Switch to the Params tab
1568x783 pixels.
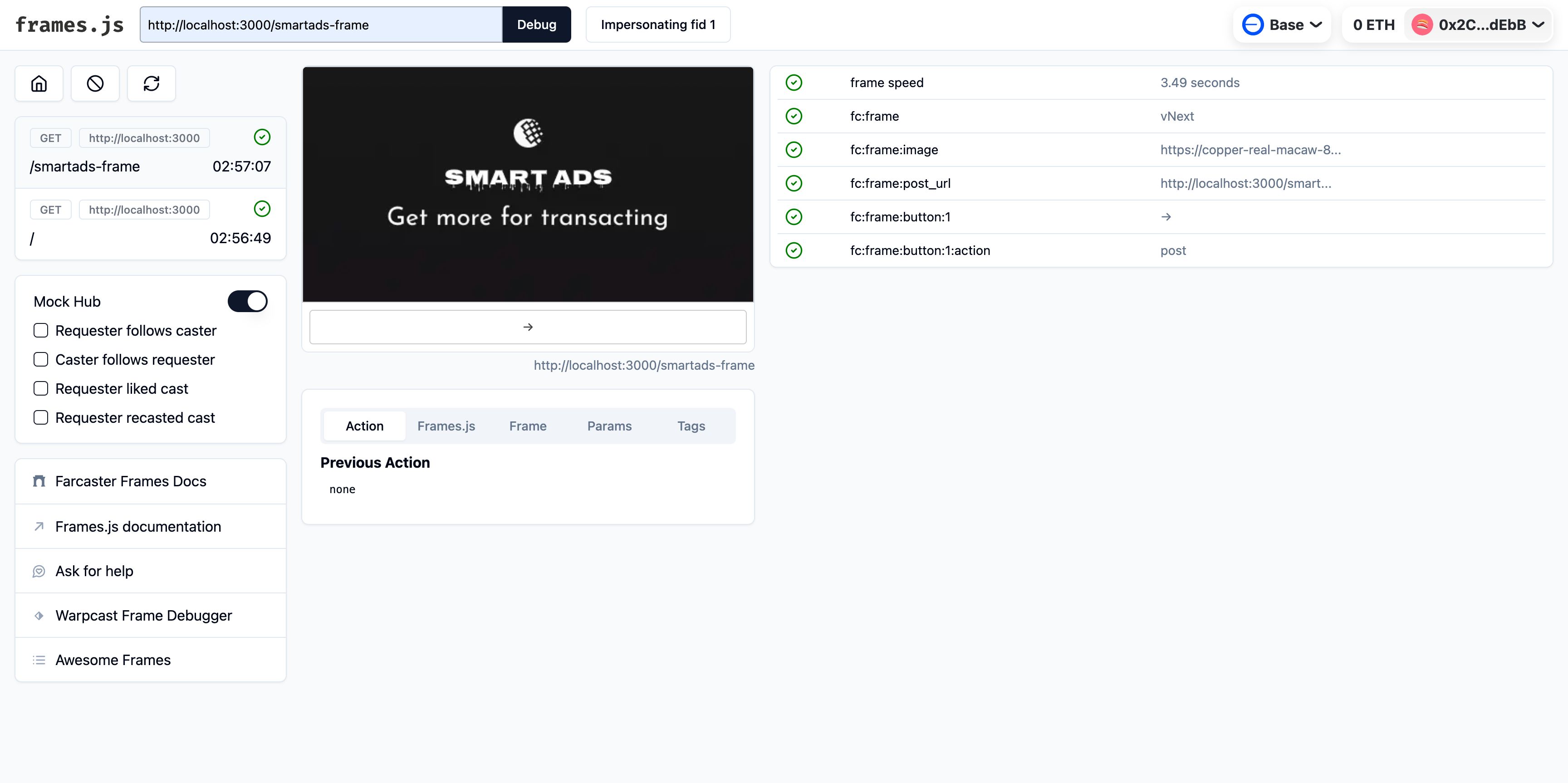tap(609, 426)
